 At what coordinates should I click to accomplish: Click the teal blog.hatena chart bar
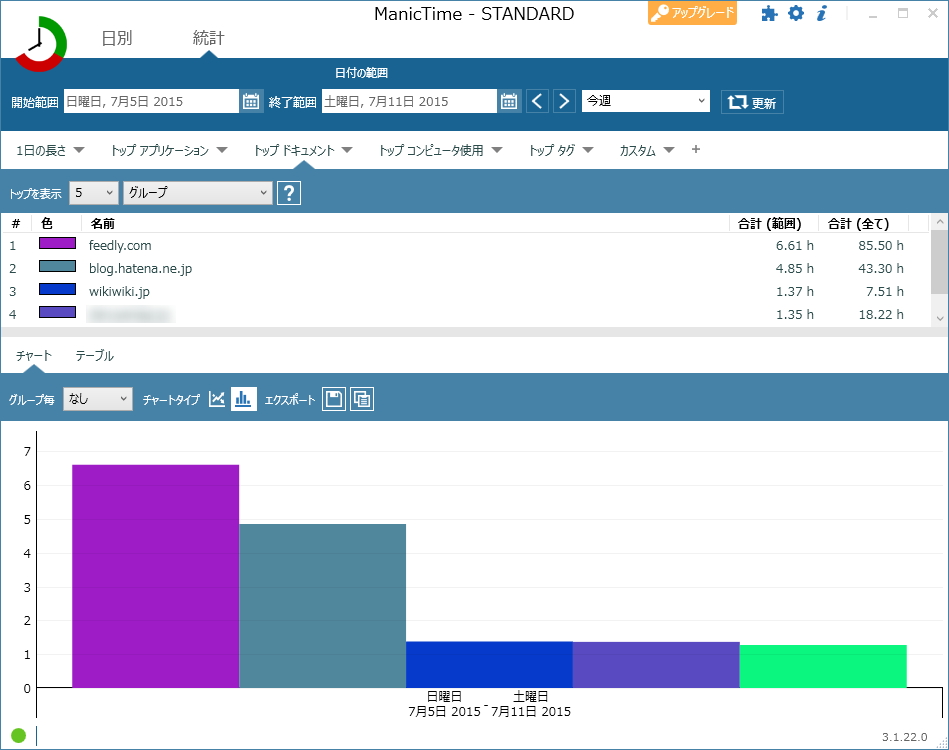323,606
